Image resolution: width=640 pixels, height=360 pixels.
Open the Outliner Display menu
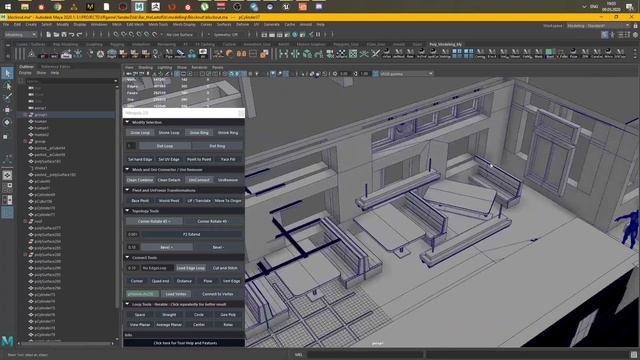point(25,73)
